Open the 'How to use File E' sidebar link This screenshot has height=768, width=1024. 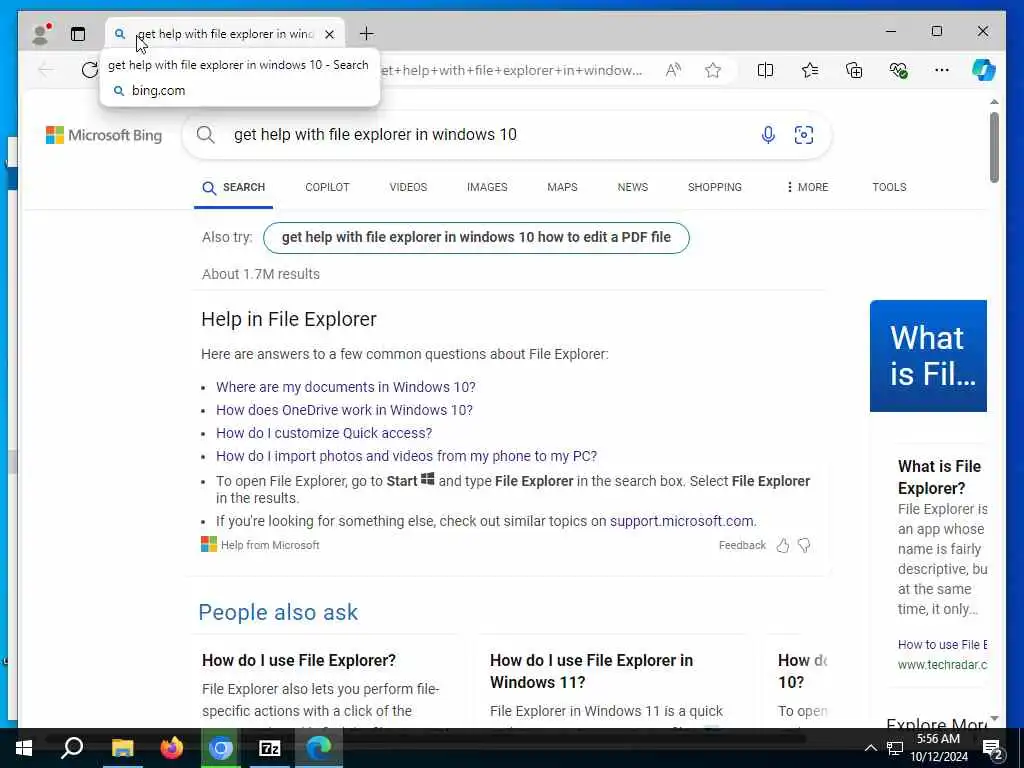[942, 645]
